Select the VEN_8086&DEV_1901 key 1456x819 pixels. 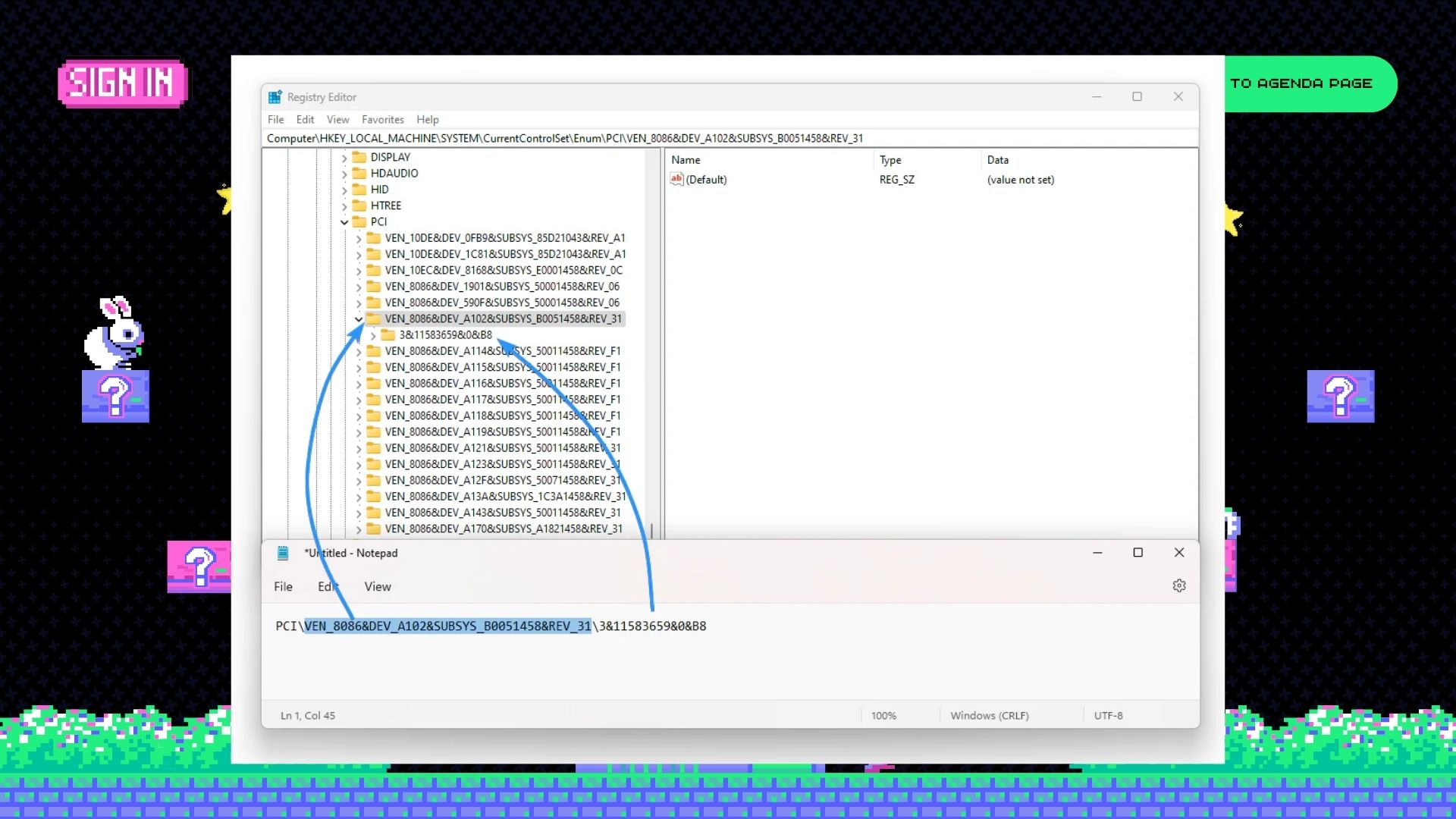click(502, 287)
